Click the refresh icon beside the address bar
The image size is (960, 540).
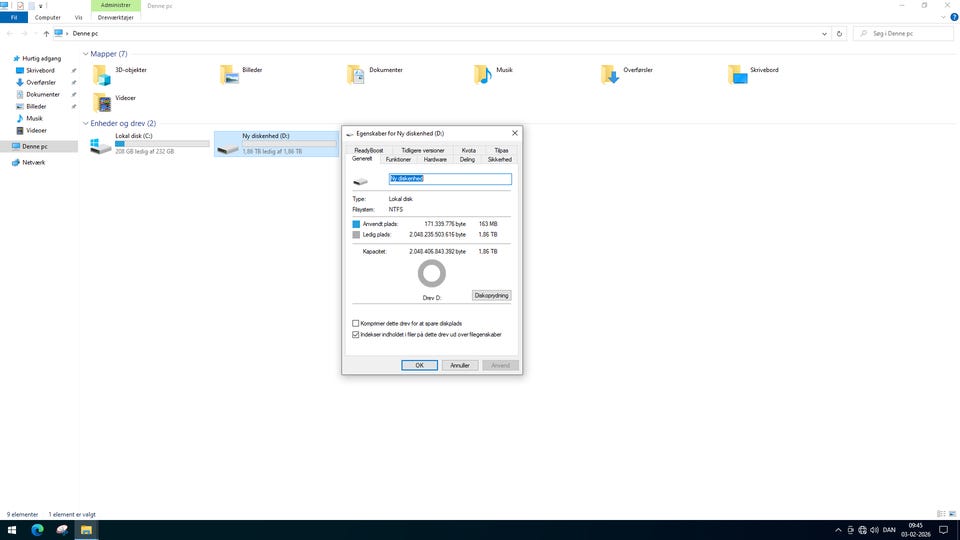[x=838, y=33]
